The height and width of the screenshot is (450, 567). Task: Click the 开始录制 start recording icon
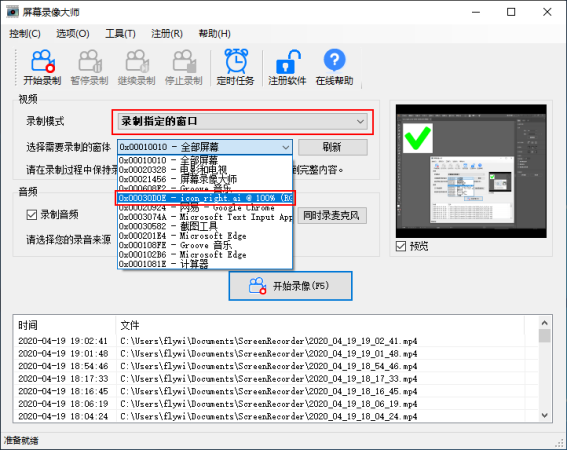(x=42, y=61)
